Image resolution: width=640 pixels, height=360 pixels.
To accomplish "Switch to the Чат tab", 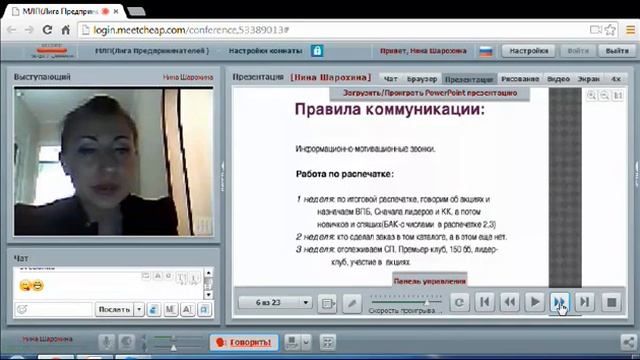I will click(x=390, y=79).
